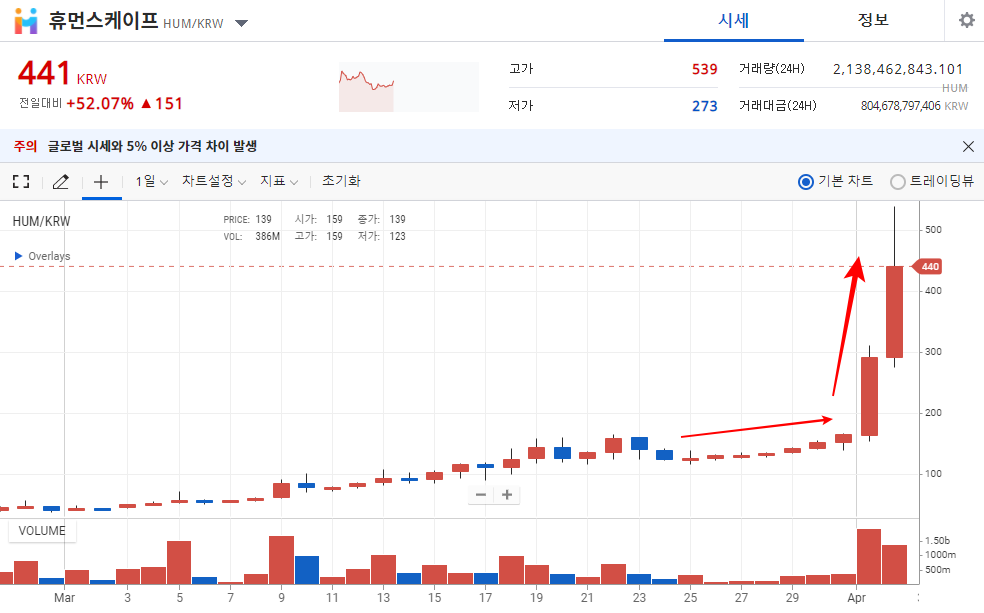Click the 거래대금 value 804,678,797,406 KRW

pyautogui.click(x=914, y=106)
